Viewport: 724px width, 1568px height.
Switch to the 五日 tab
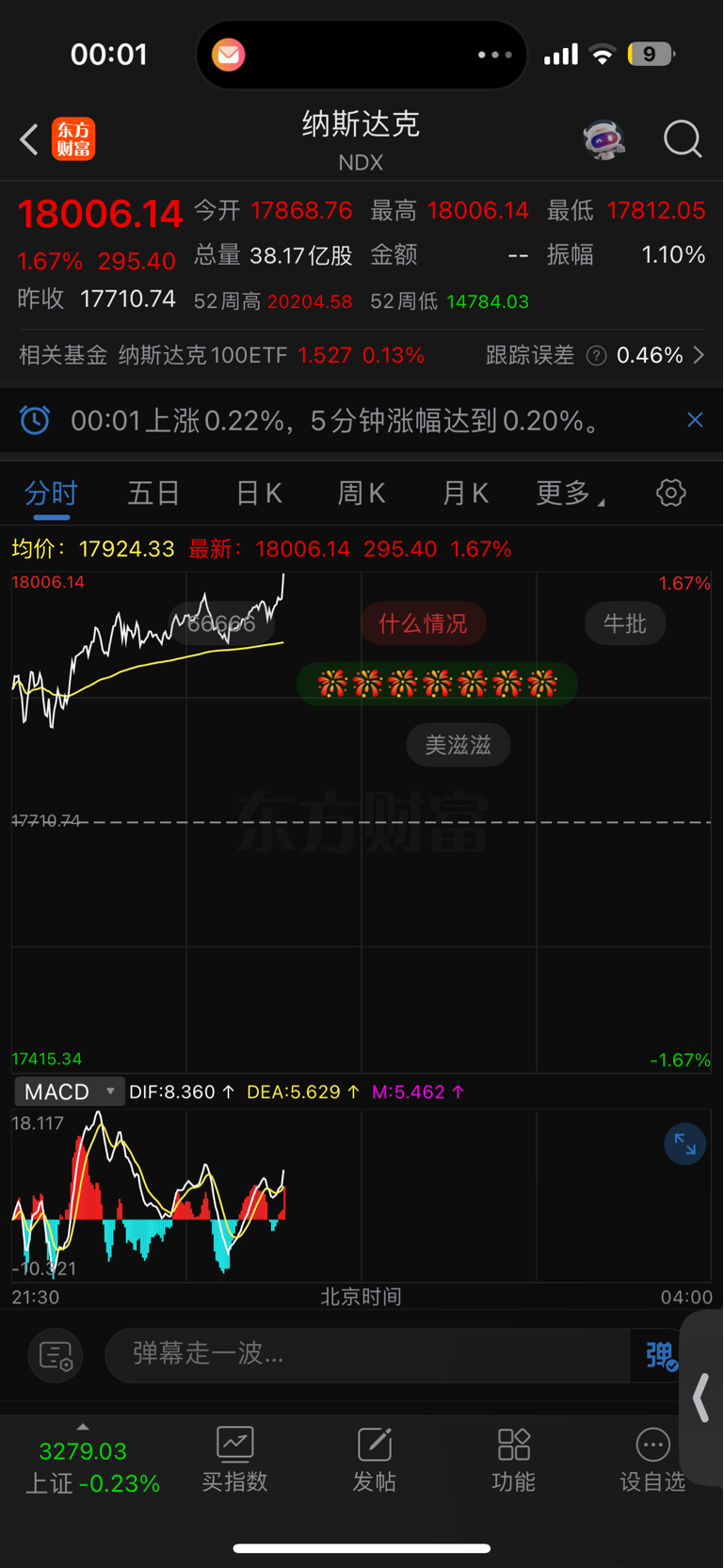point(153,493)
